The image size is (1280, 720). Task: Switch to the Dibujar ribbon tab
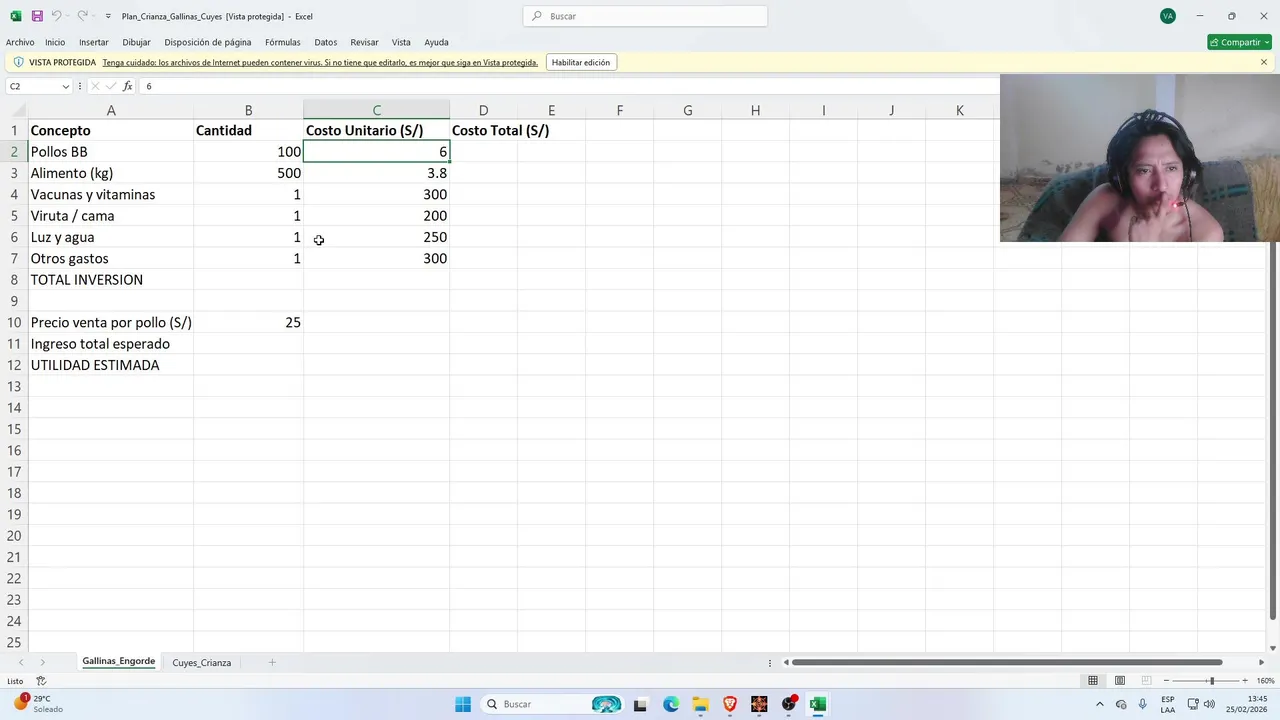pos(136,42)
